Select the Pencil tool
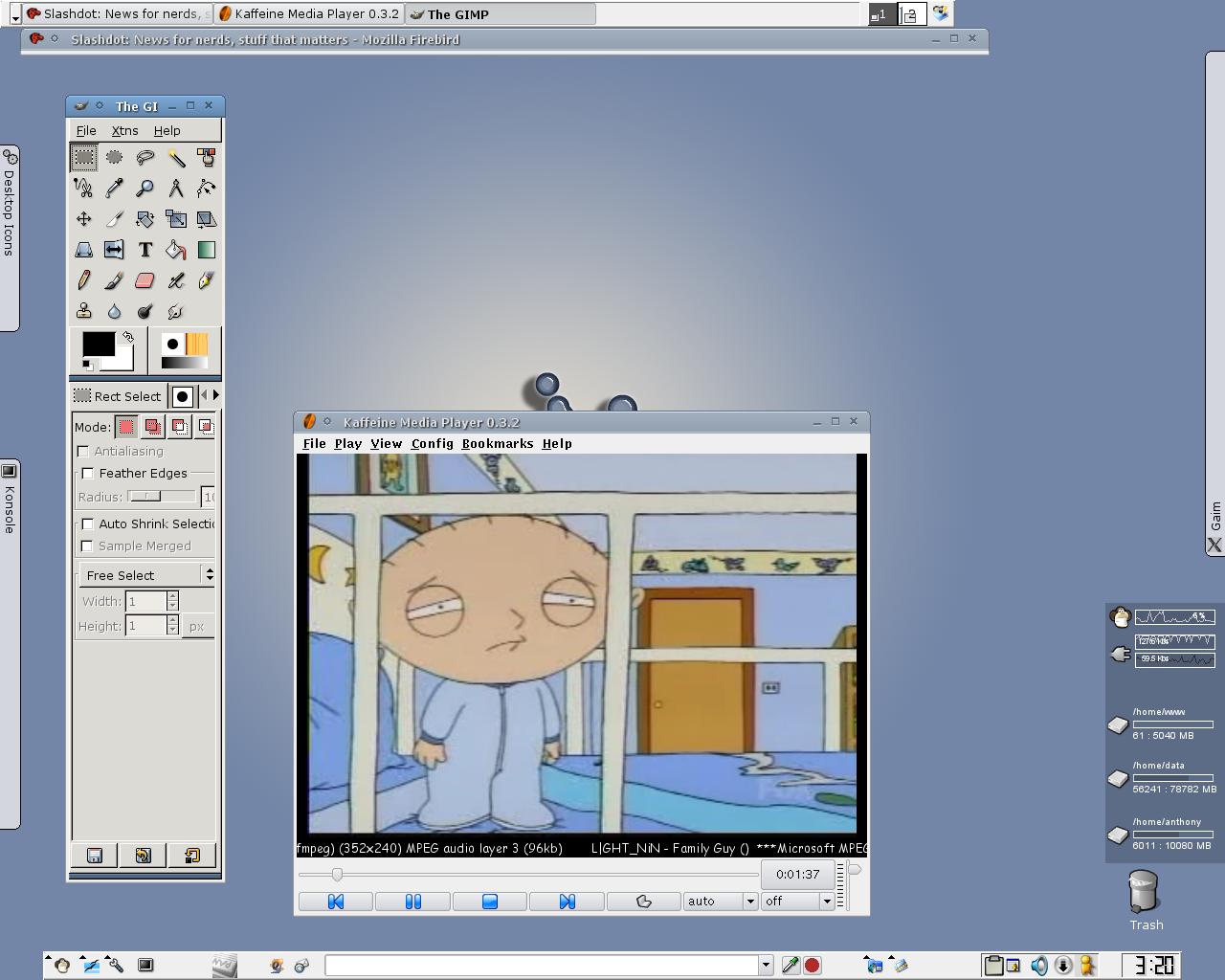Image resolution: width=1225 pixels, height=980 pixels. (x=84, y=280)
